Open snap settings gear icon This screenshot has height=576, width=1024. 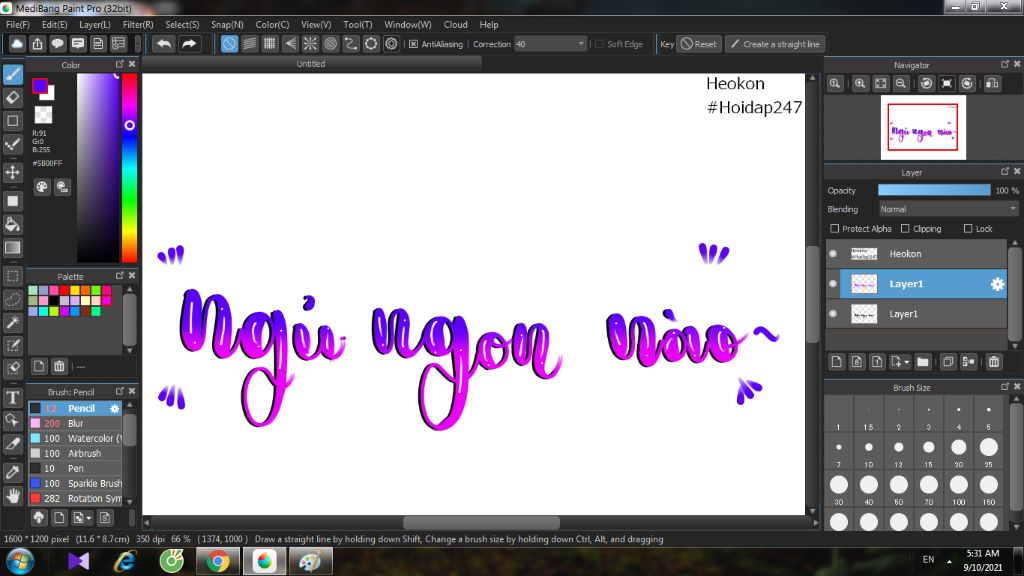tap(391, 44)
